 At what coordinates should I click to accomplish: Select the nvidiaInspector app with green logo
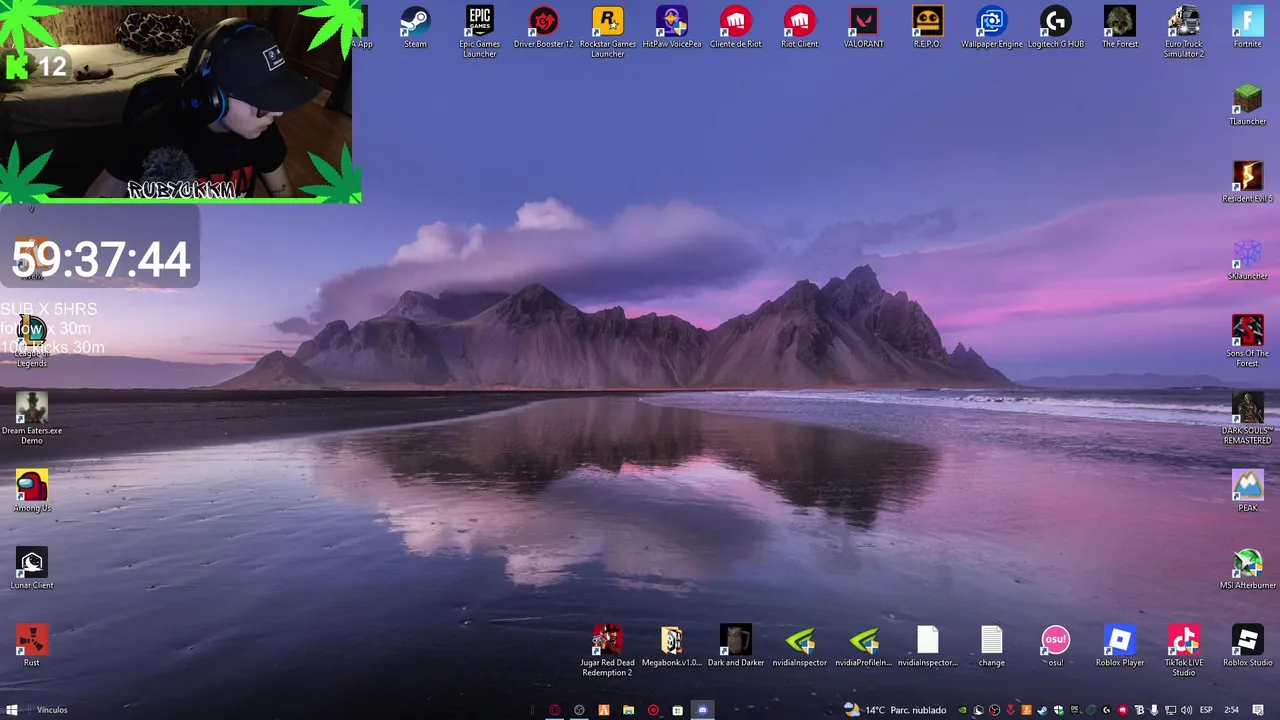click(x=800, y=645)
